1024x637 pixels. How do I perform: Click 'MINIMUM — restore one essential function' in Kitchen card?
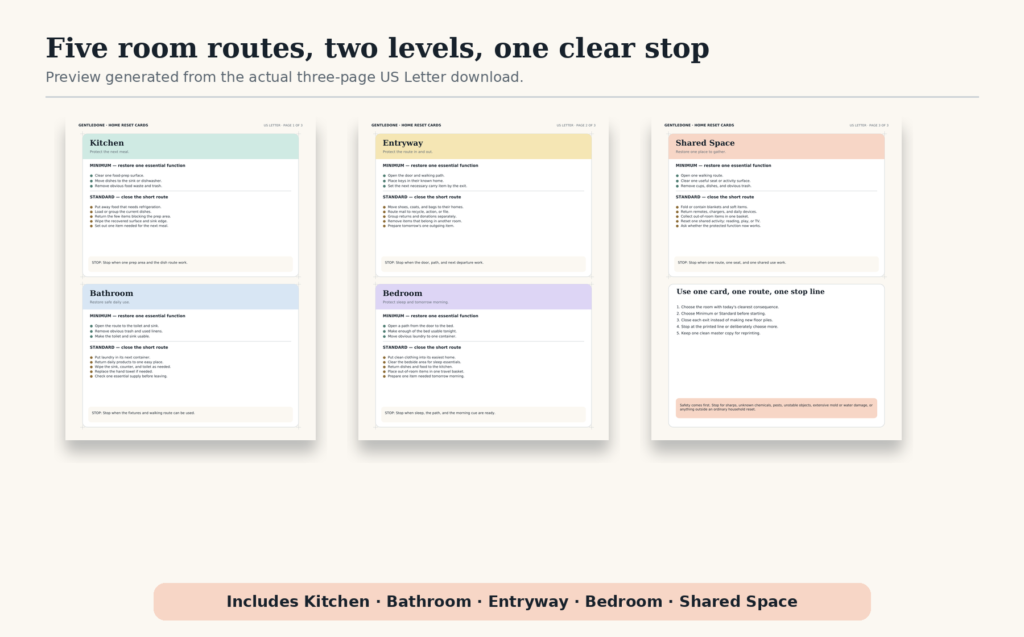137,166
